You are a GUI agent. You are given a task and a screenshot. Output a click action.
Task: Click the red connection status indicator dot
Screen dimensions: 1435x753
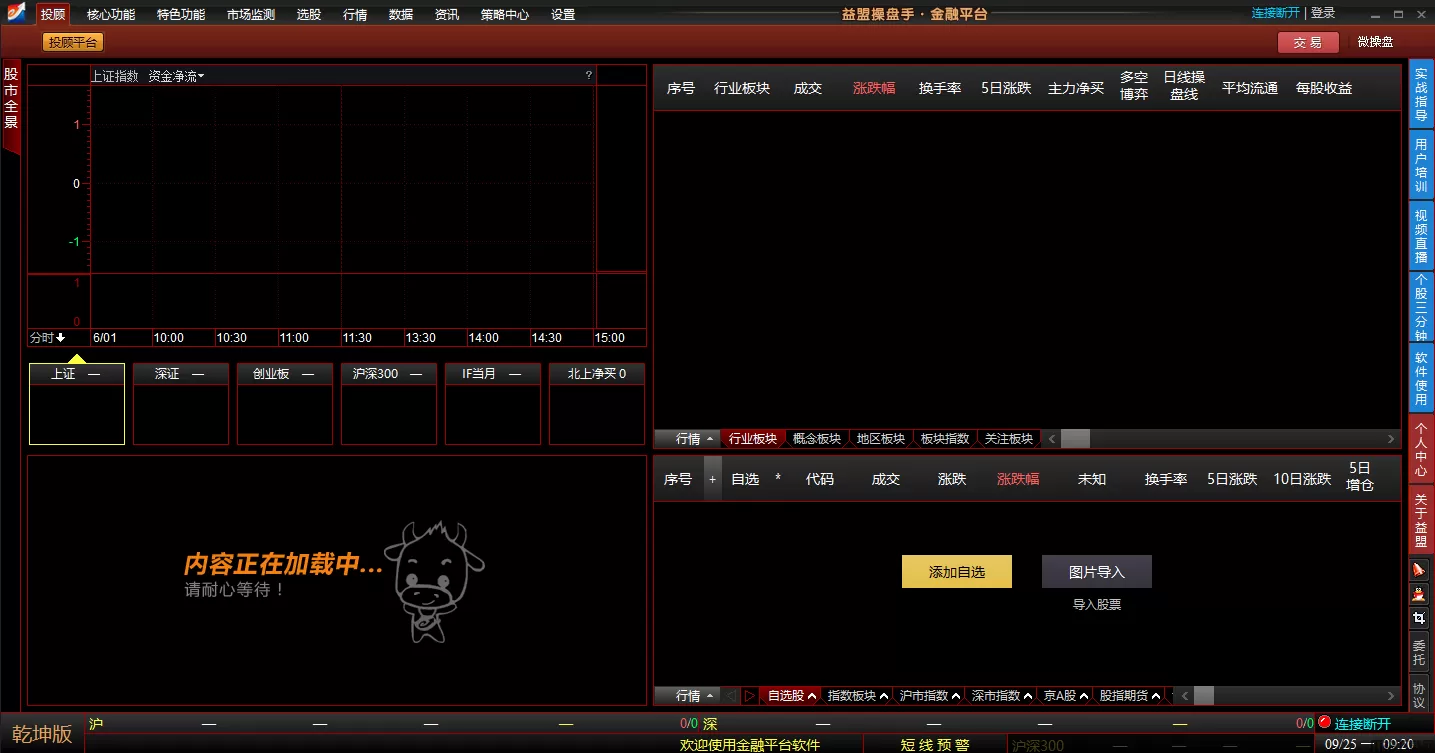click(x=1324, y=723)
